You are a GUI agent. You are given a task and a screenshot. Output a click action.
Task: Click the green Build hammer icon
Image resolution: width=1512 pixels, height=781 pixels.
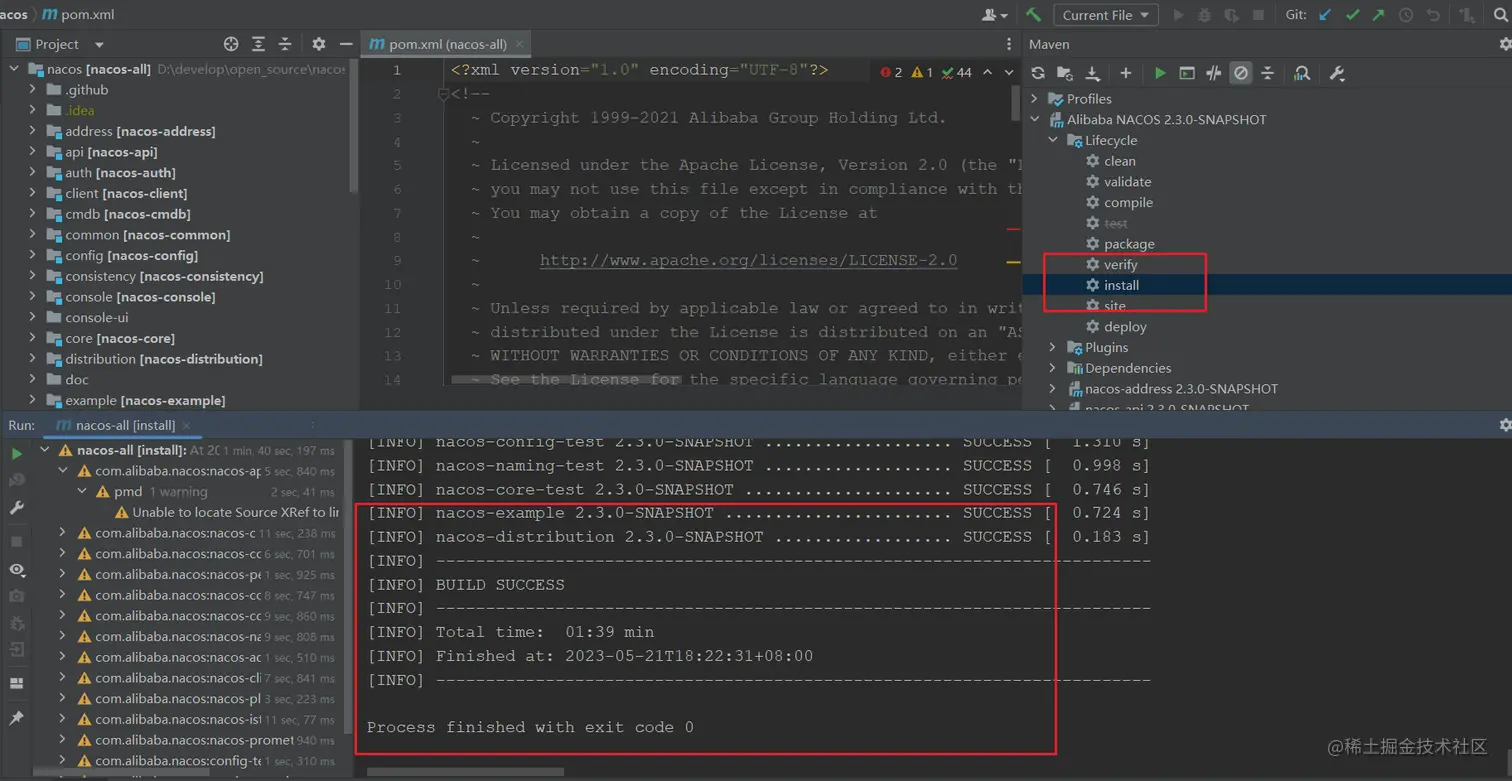(x=1034, y=15)
